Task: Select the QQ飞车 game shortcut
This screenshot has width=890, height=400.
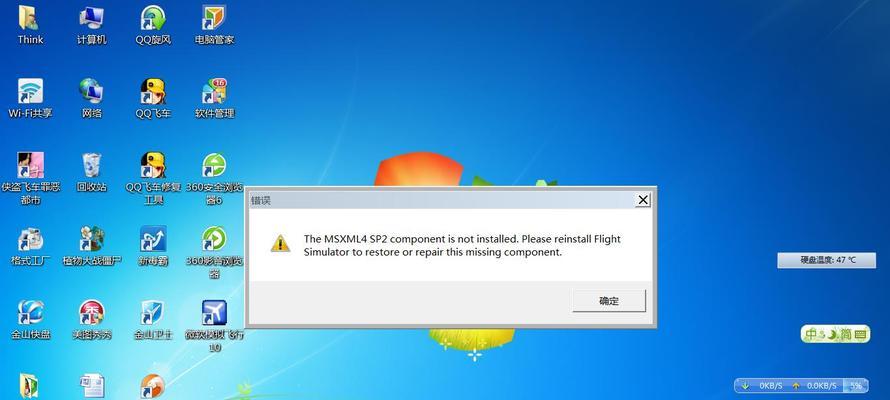Action: [153, 99]
